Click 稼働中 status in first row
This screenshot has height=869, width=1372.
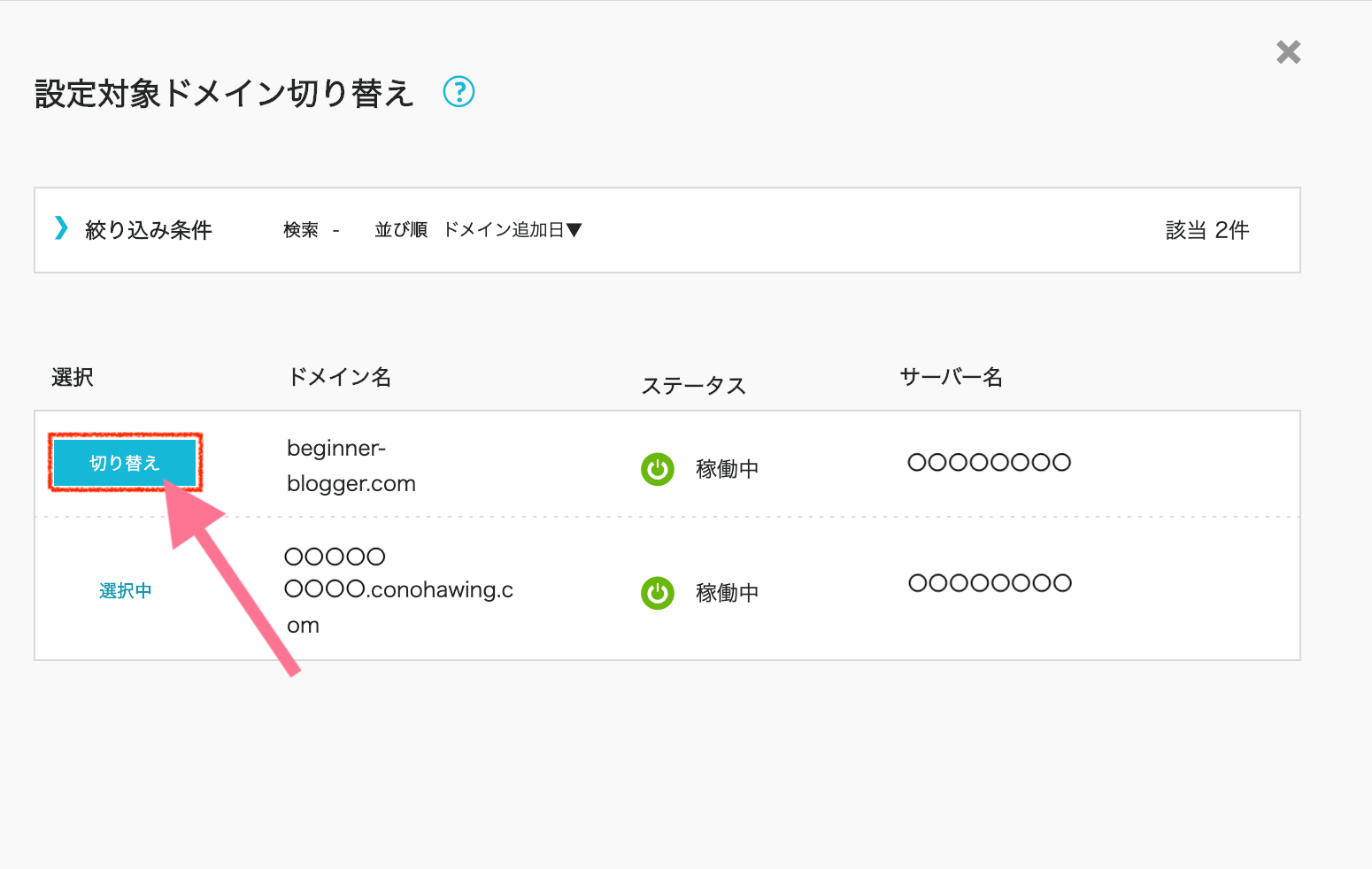coord(727,469)
